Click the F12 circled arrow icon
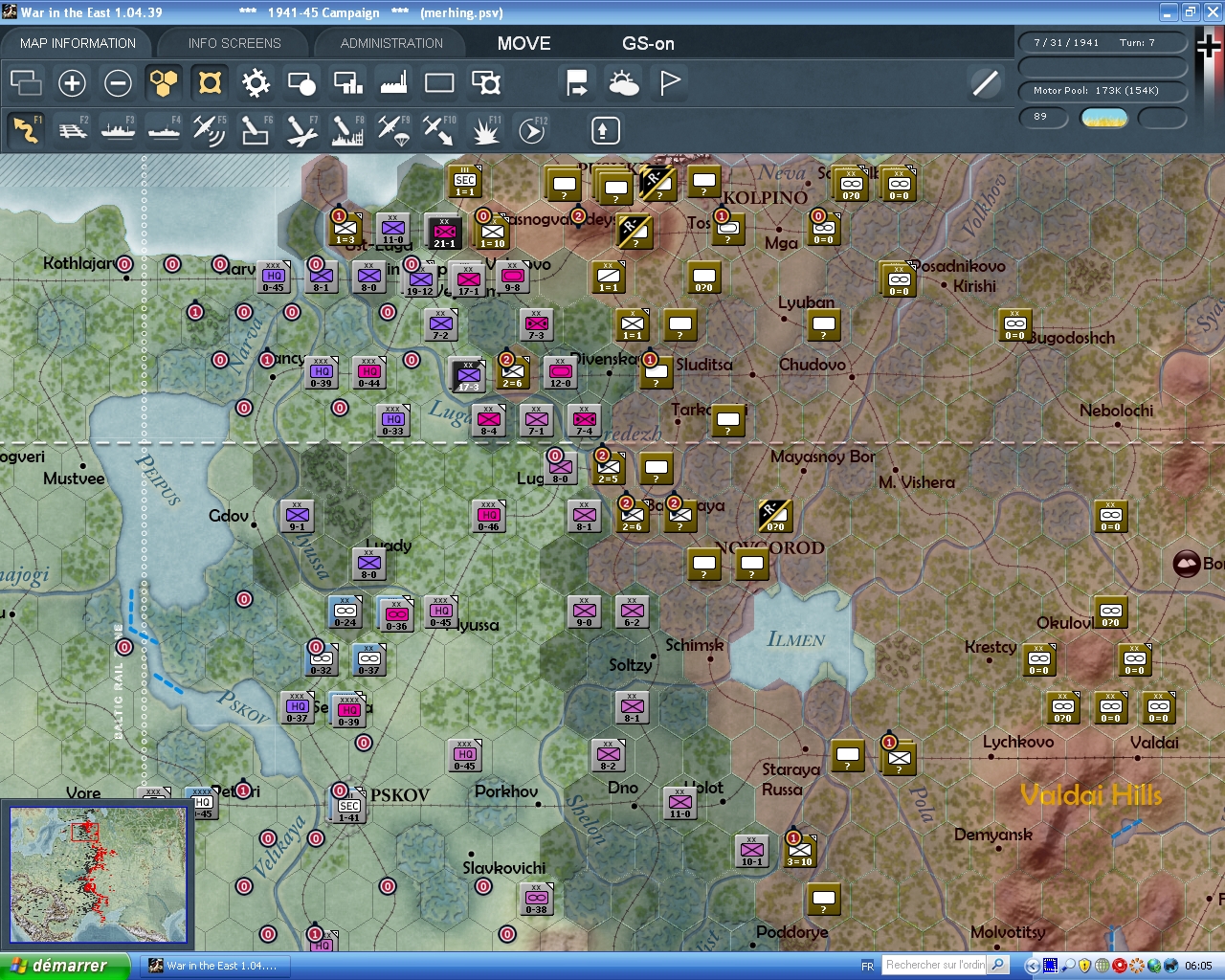Image resolution: width=1225 pixels, height=980 pixels. [532, 130]
